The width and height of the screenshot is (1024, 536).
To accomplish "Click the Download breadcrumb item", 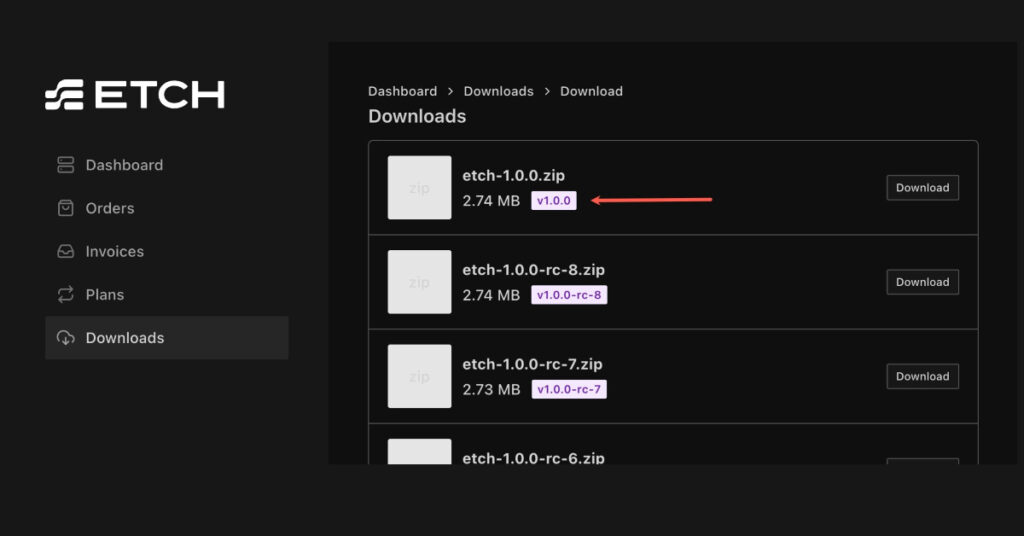I will [x=591, y=91].
